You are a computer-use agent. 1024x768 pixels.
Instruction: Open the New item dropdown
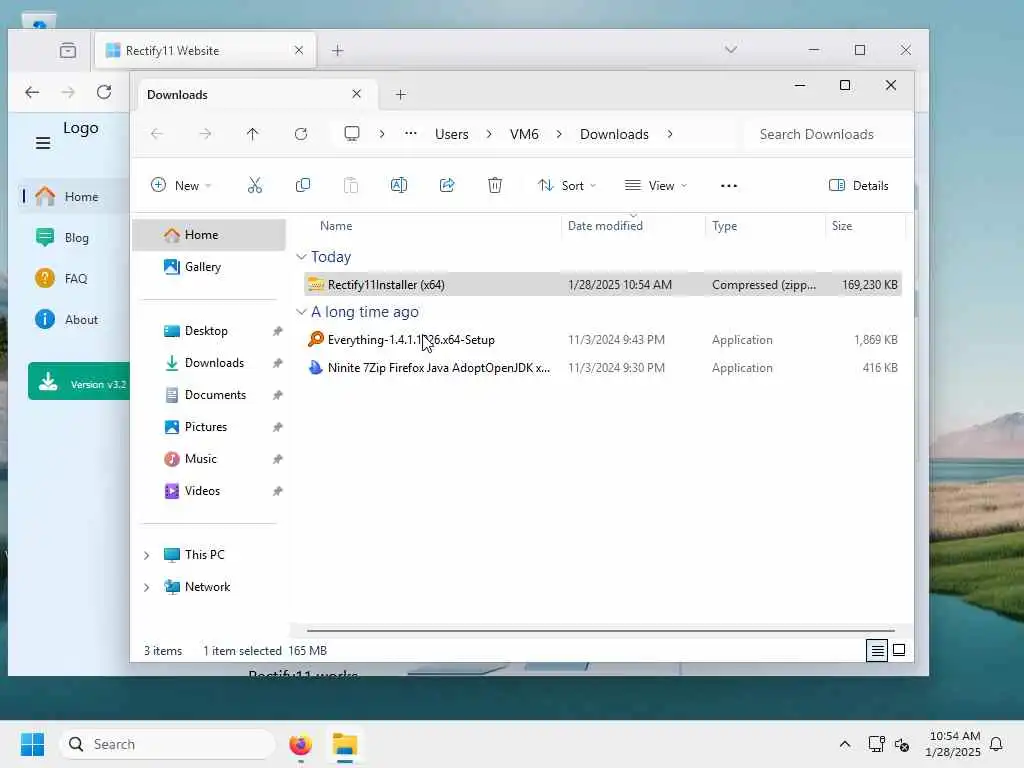coord(181,185)
